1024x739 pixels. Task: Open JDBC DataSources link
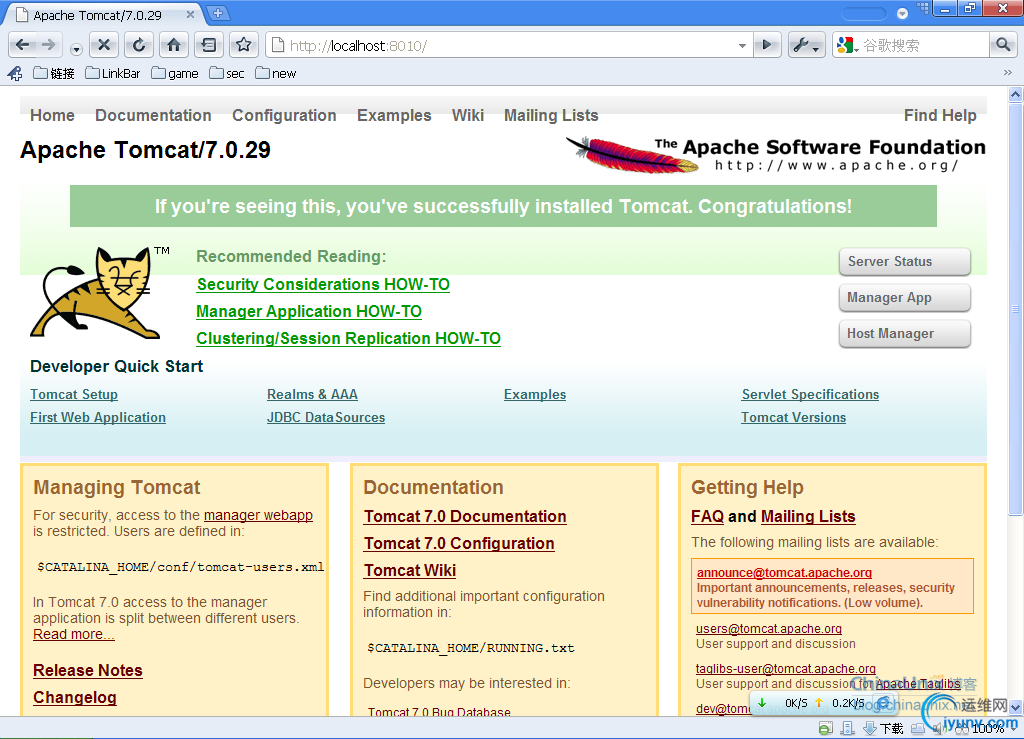coord(326,417)
